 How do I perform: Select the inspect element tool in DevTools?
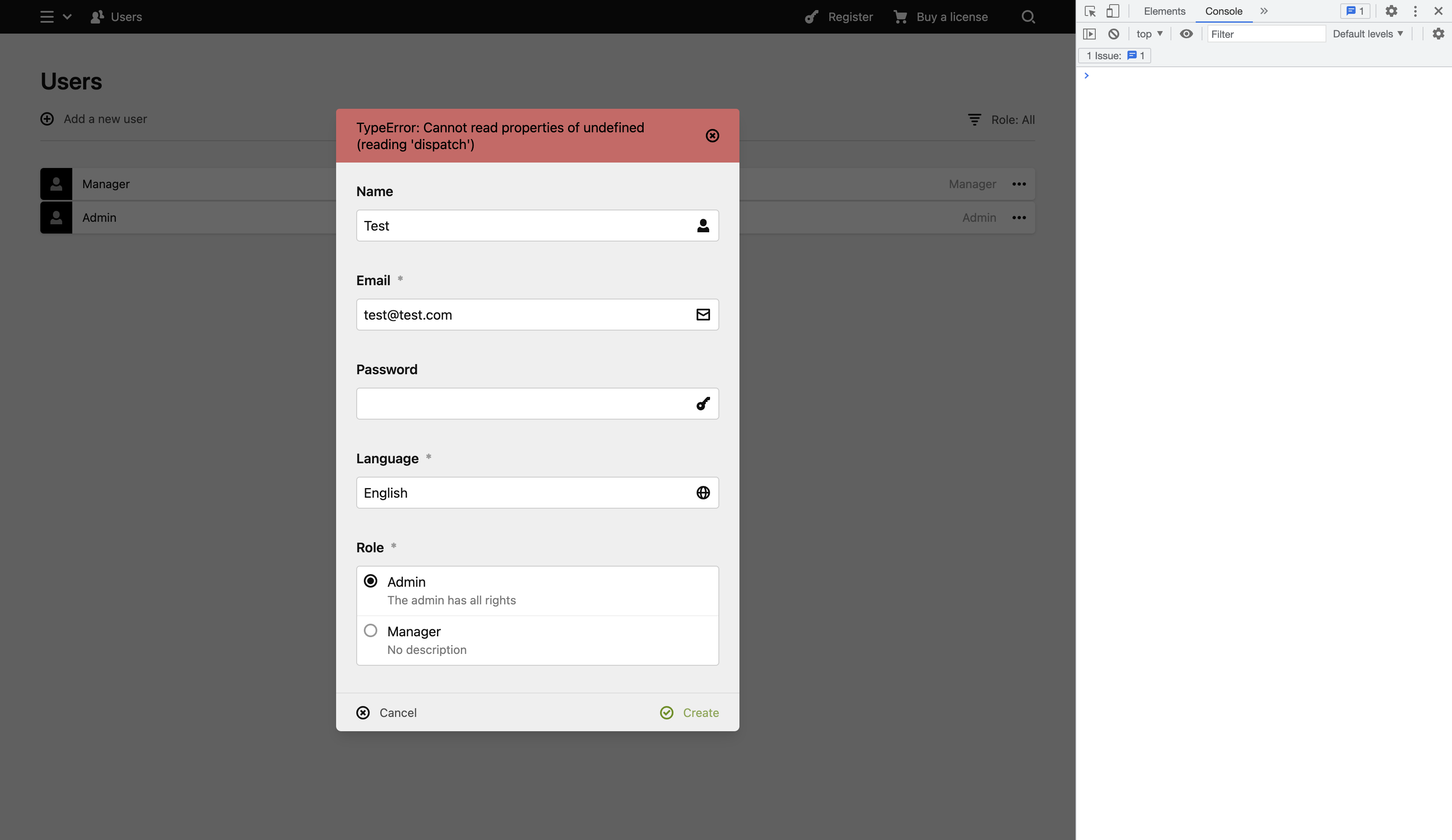[1090, 11]
